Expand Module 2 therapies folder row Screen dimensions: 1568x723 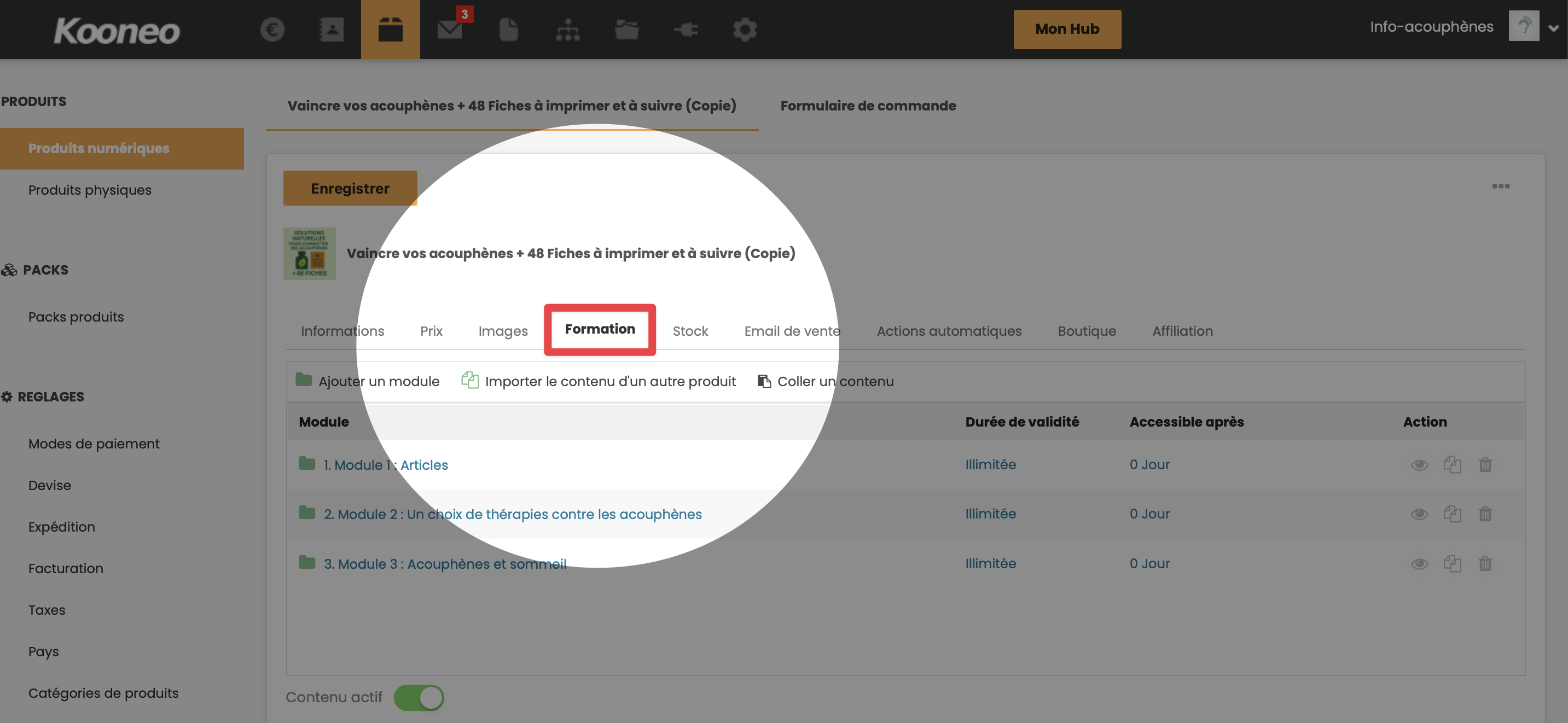coord(512,514)
